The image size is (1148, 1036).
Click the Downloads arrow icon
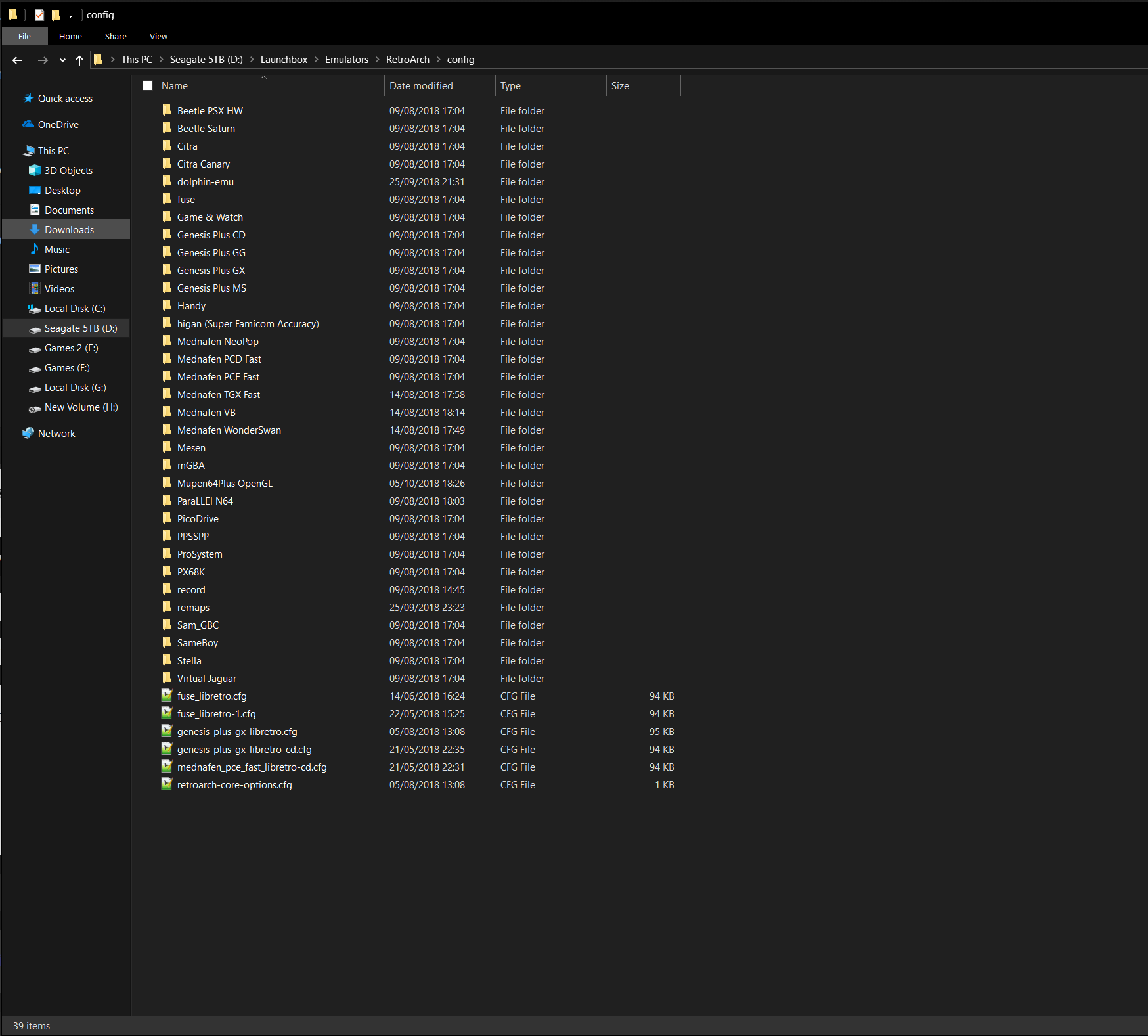35,229
